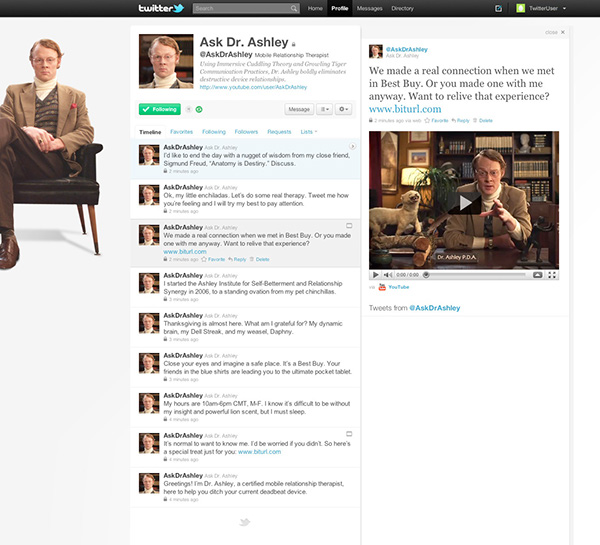Open biturl link in timeline Best Buy tweet
Image resolution: width=600 pixels, height=545 pixels.
coord(185,252)
